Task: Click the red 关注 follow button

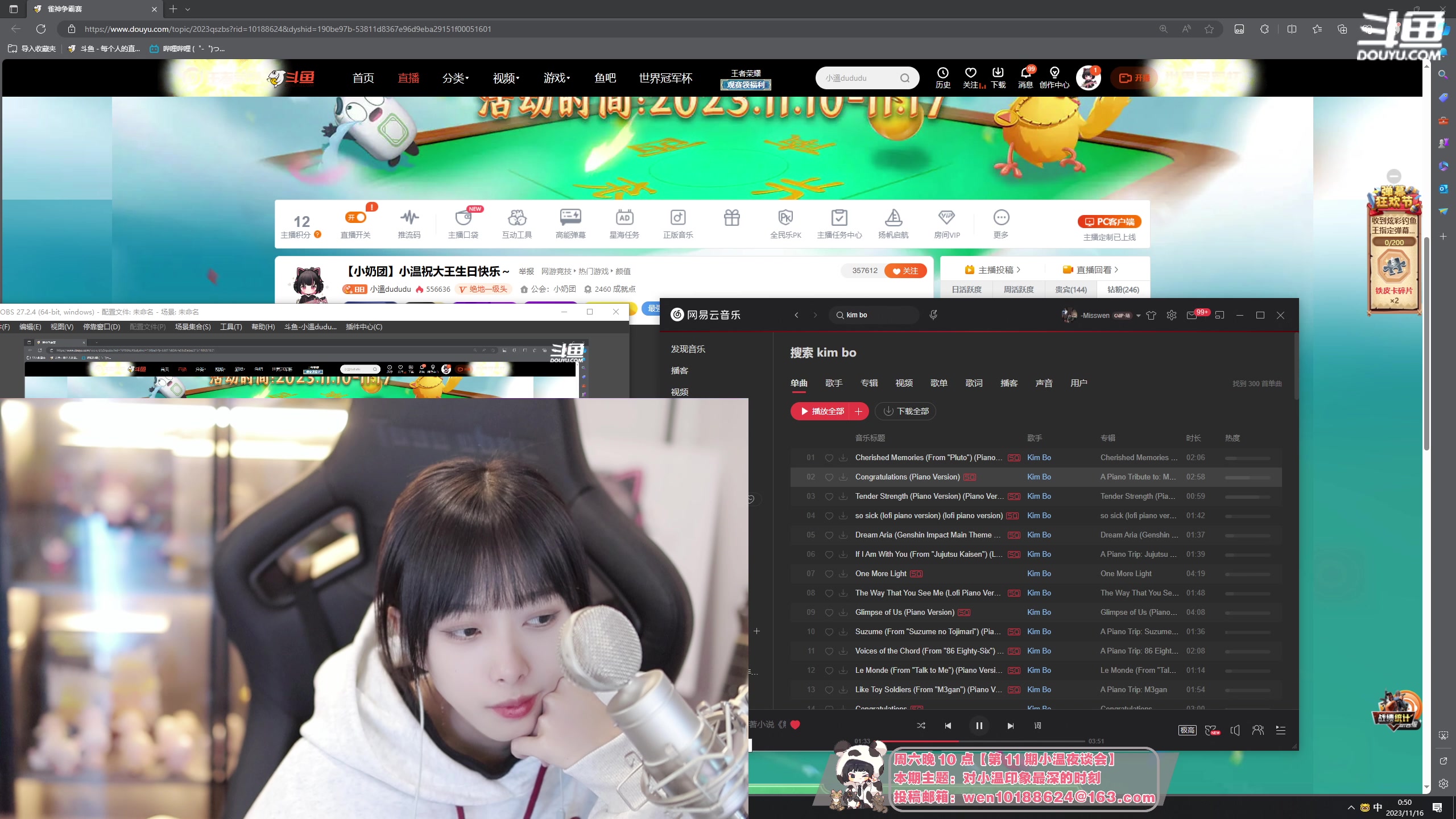Action: point(905,271)
